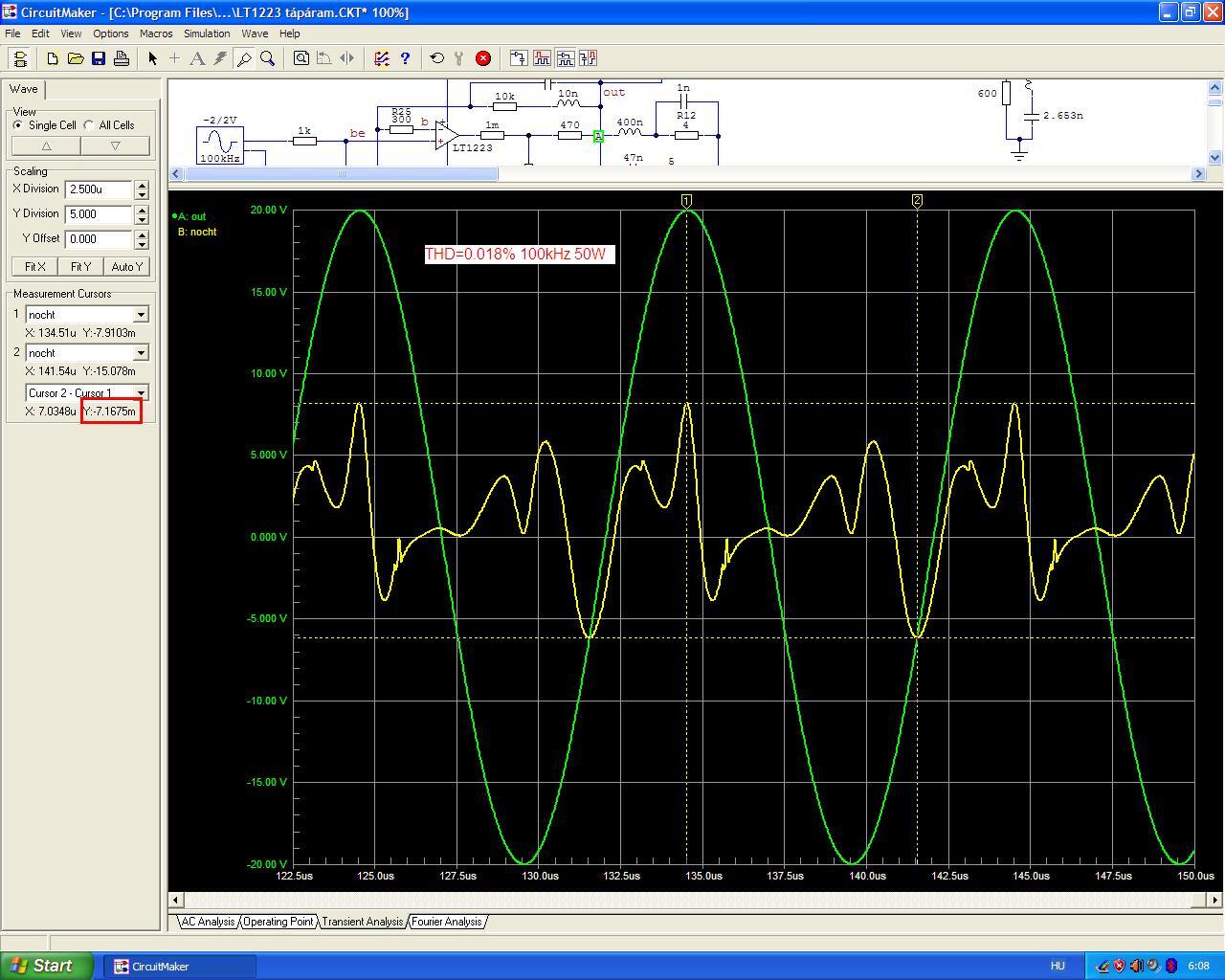
Task: Select the All Cells radio button
Action: pos(89,125)
